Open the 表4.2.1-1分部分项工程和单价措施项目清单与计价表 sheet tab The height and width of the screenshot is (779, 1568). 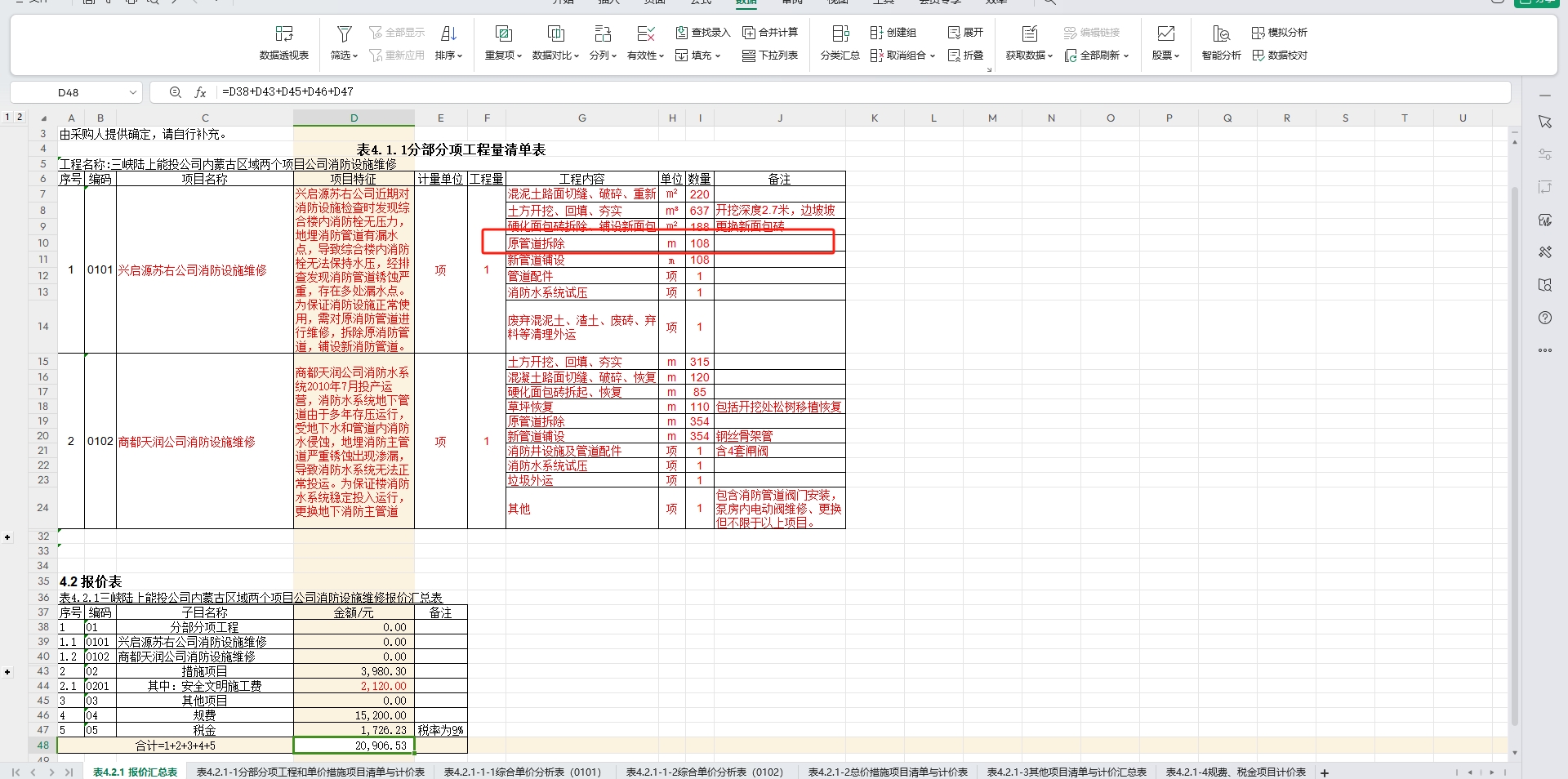[310, 772]
